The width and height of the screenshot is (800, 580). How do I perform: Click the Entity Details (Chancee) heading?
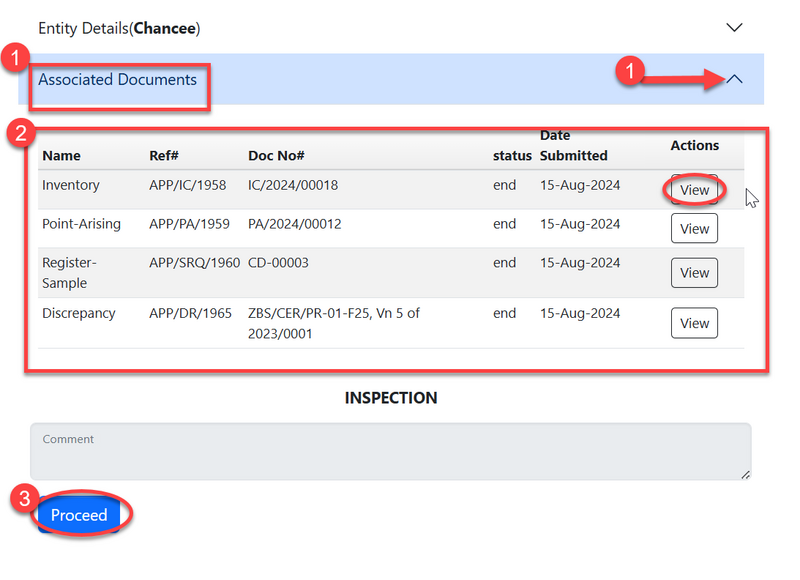(x=119, y=28)
